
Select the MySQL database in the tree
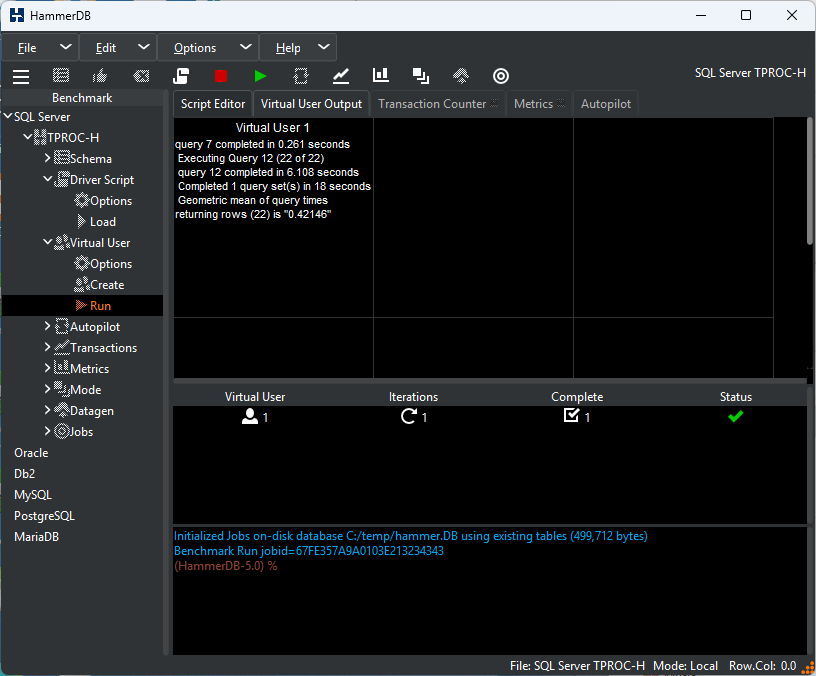click(33, 494)
